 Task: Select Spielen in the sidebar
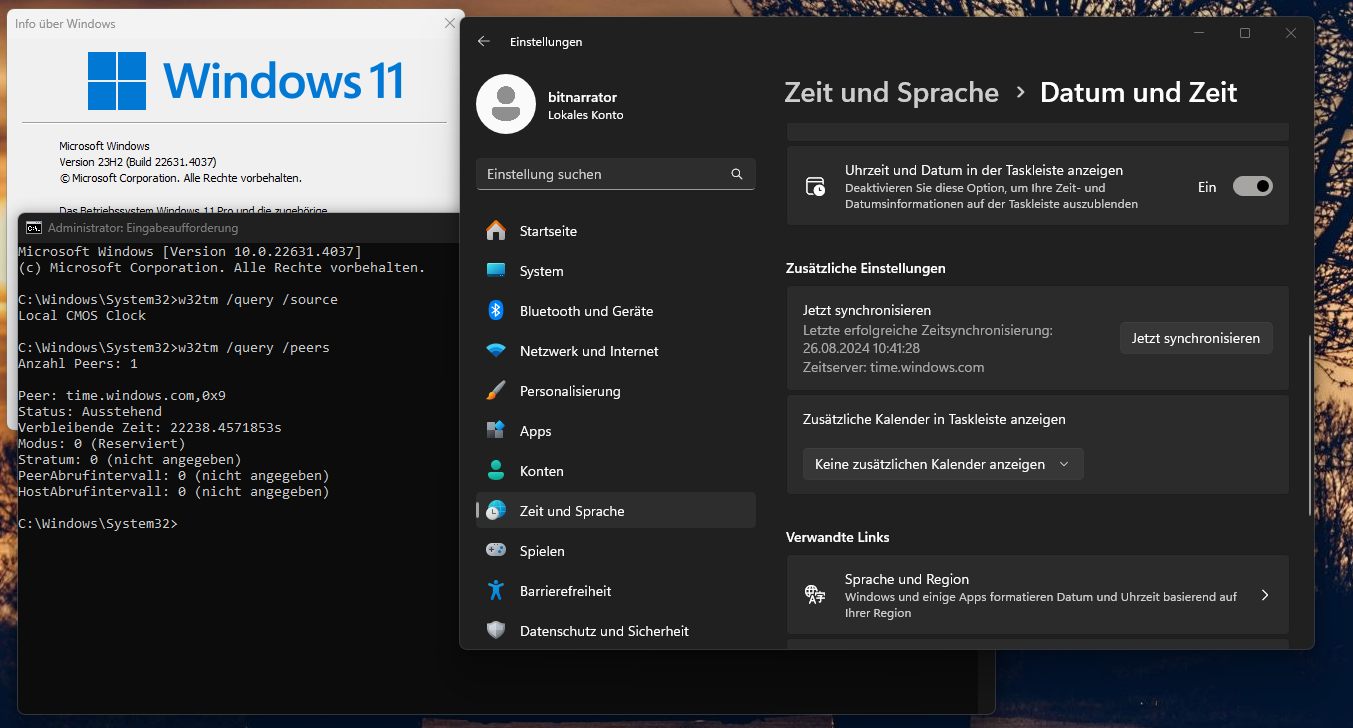615,551
